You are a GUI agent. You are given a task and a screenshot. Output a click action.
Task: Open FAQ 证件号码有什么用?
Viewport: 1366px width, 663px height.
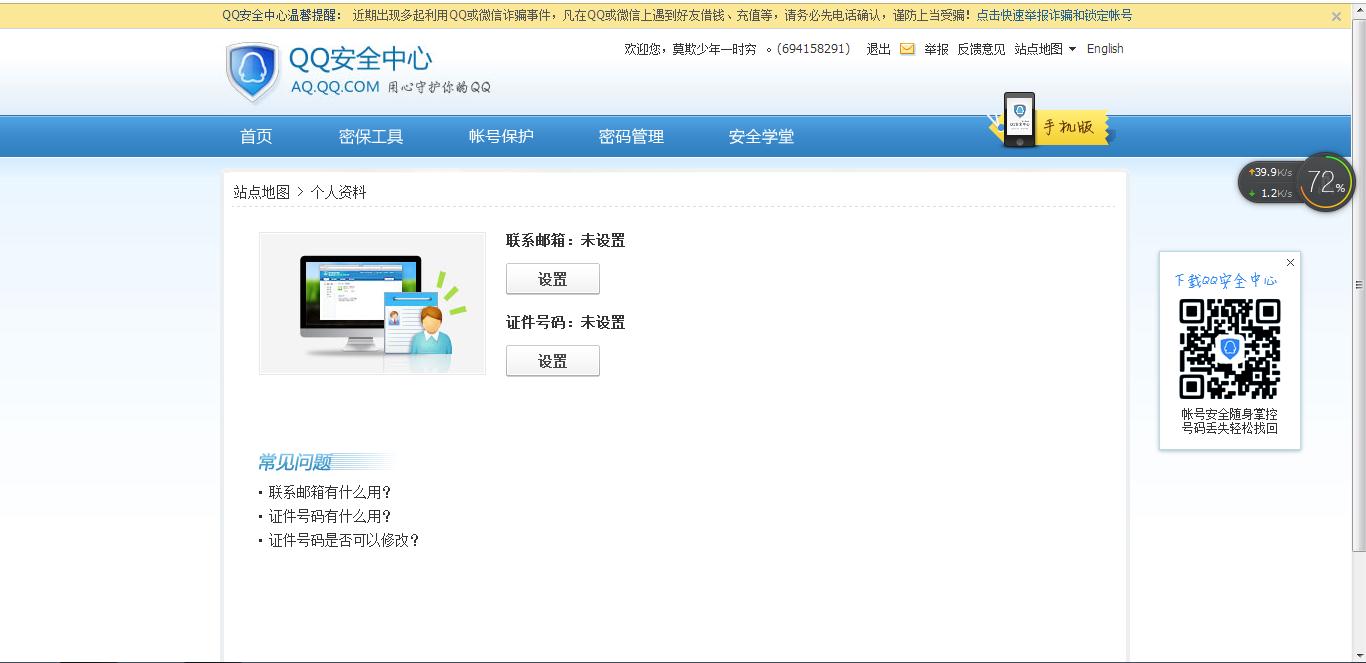click(x=330, y=516)
